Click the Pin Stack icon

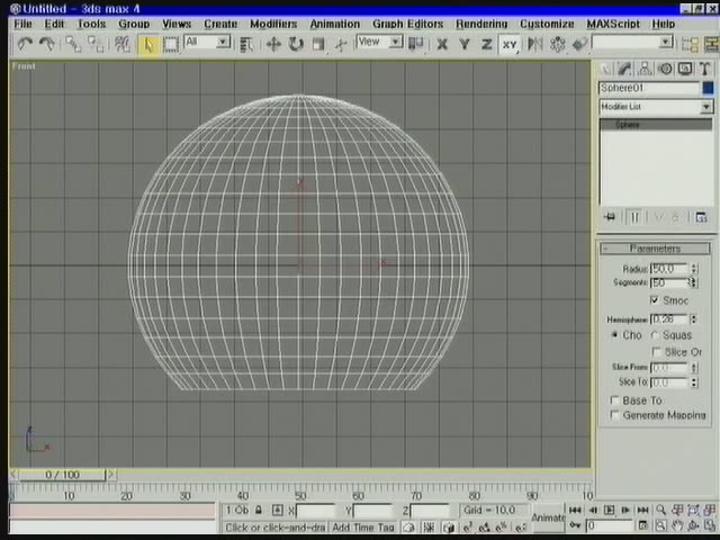tap(610, 217)
